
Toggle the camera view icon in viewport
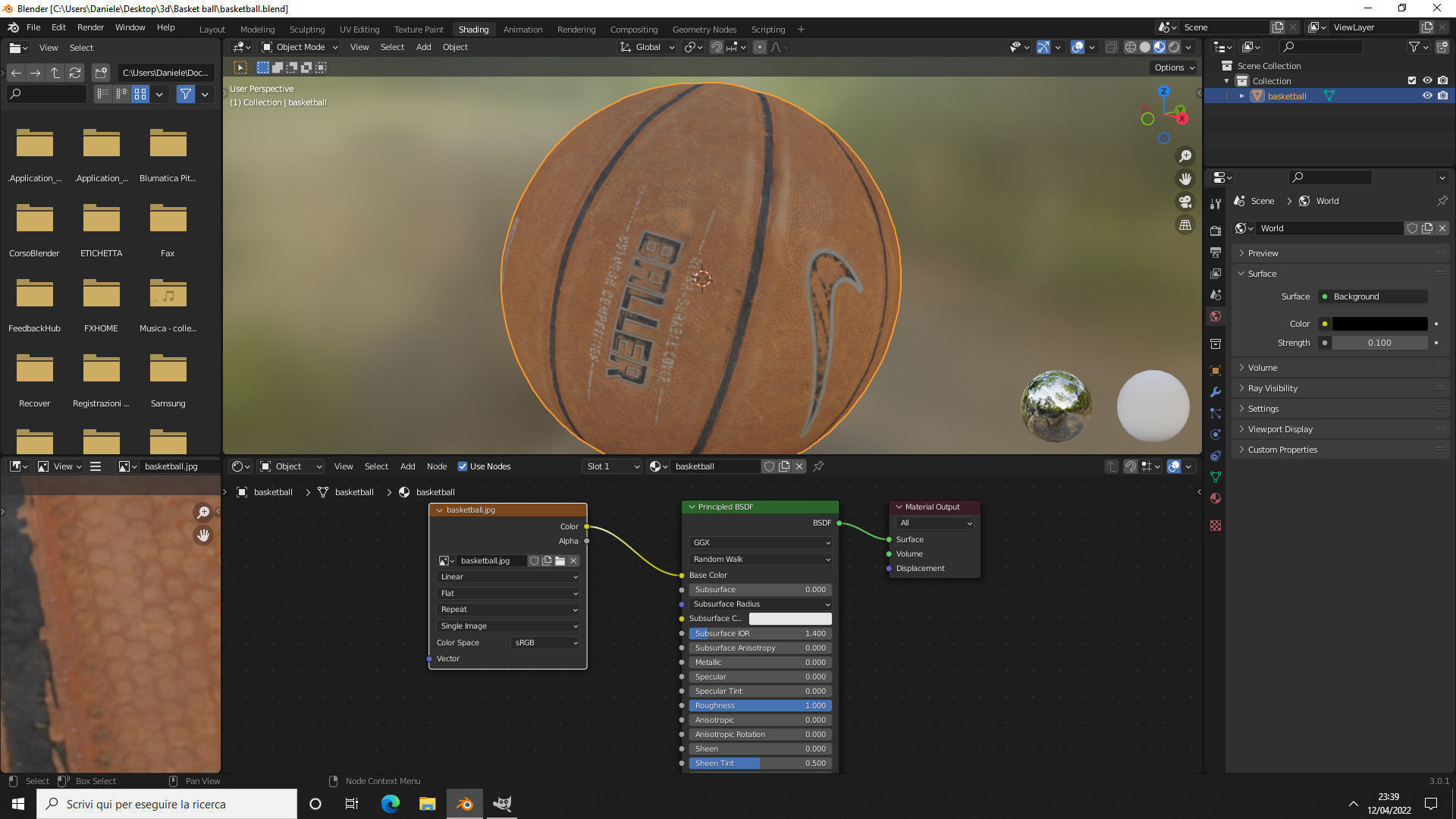tap(1185, 202)
